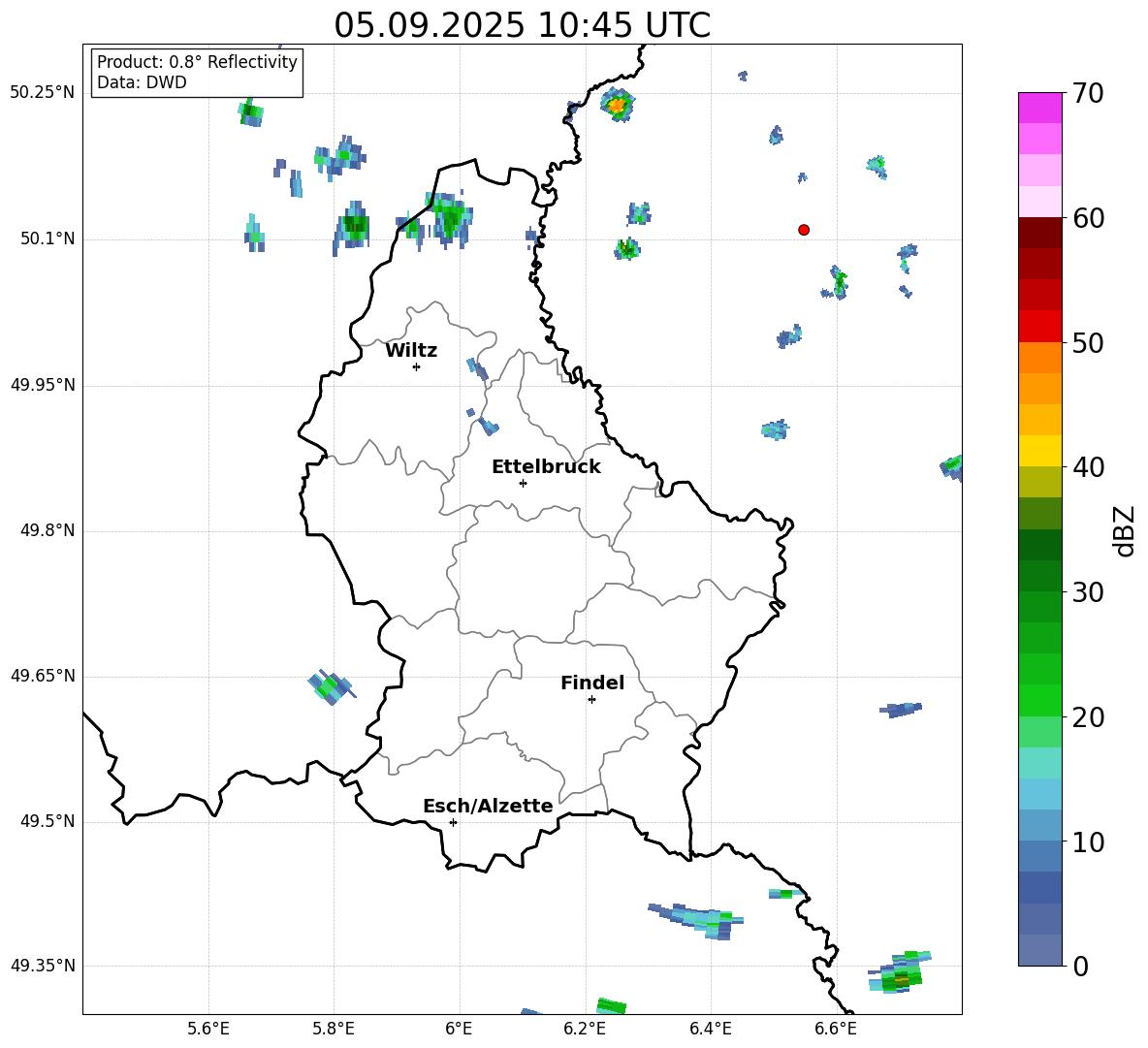Select the Ettelbruck station cross marker
The height and width of the screenshot is (1048, 1148).
coord(523,483)
